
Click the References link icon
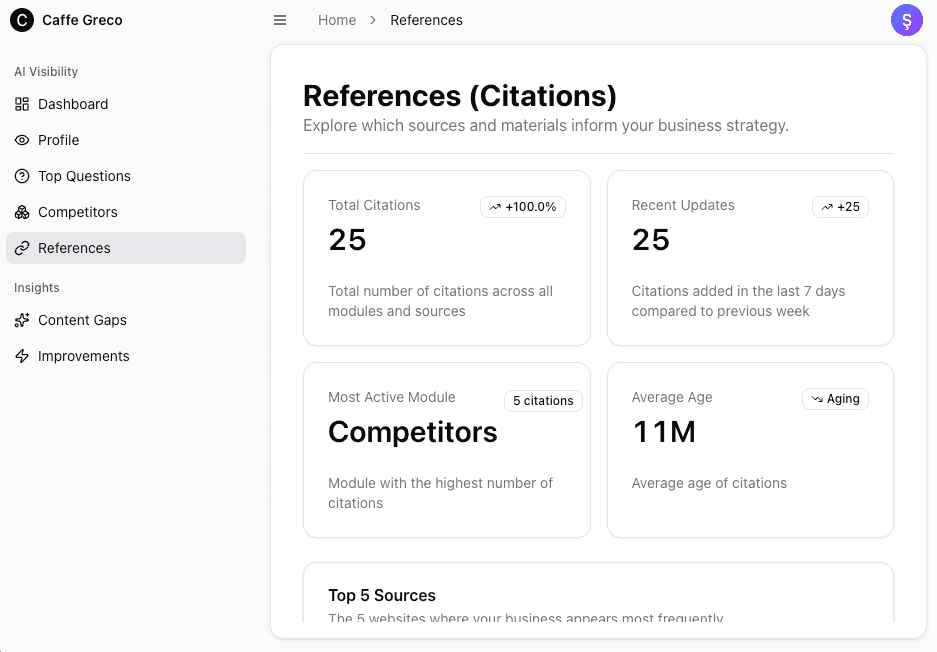point(22,248)
